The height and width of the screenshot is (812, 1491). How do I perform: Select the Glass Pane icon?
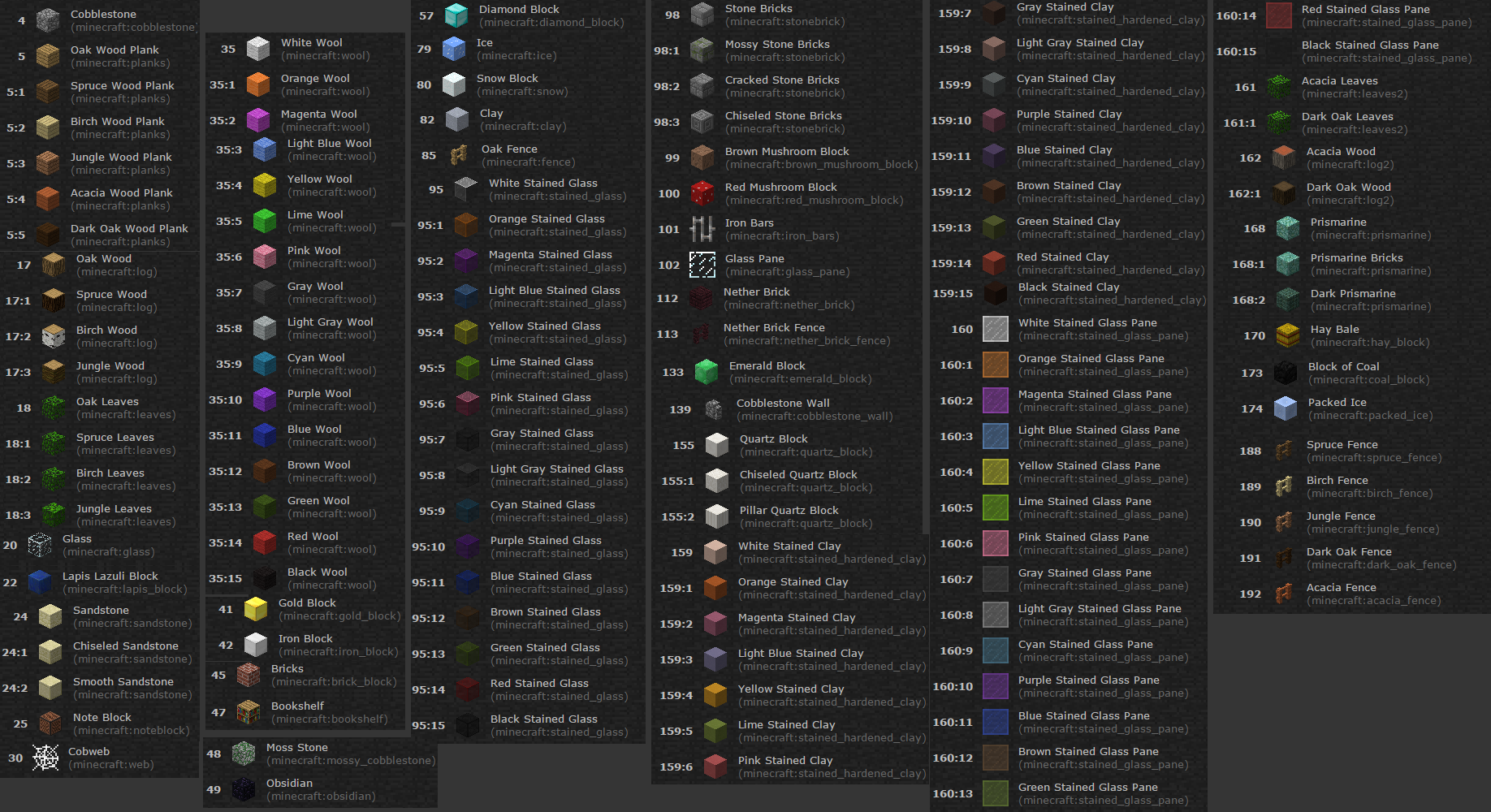702,265
